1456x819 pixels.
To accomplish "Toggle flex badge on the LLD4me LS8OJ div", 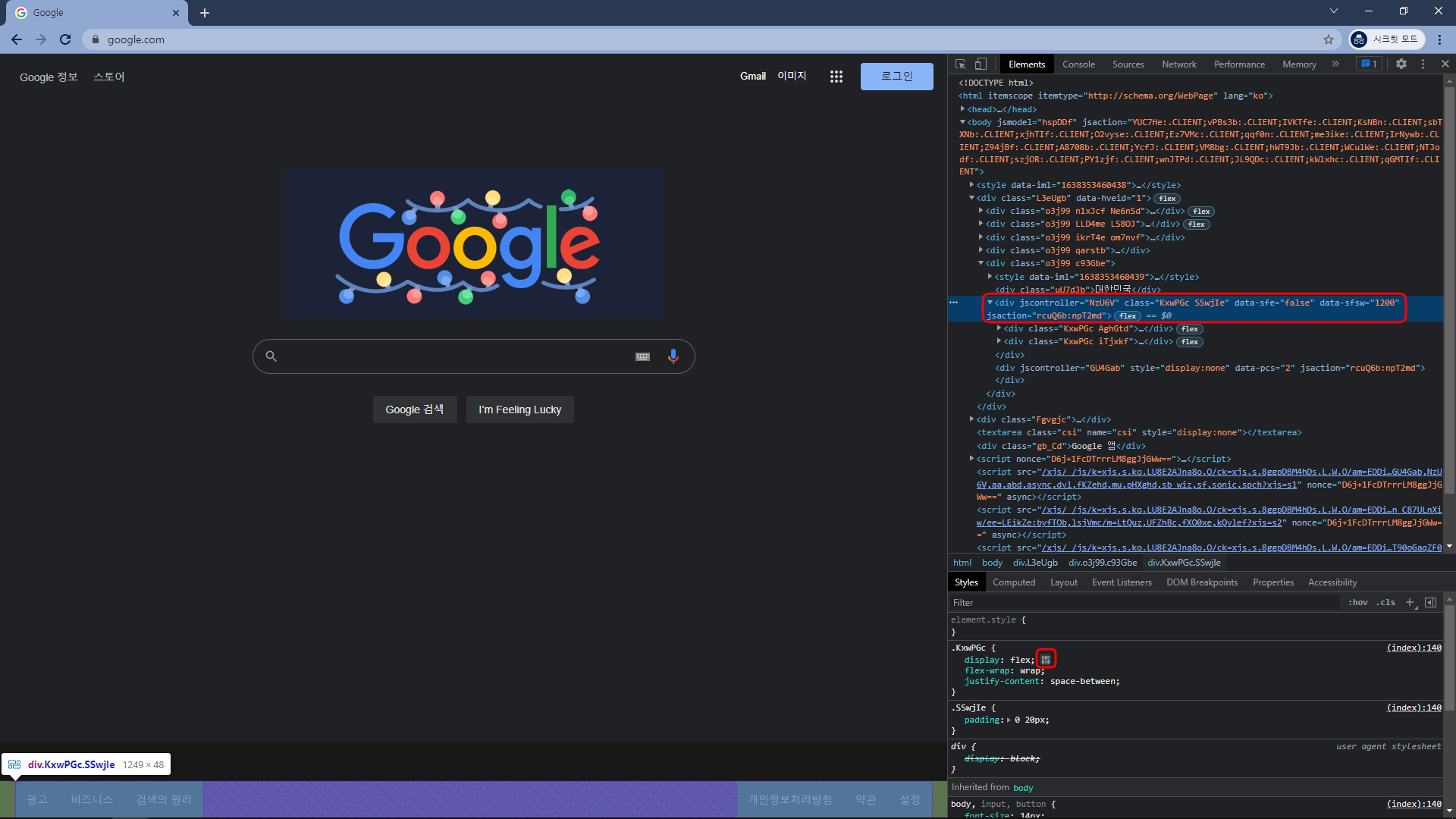I will coord(1197,224).
